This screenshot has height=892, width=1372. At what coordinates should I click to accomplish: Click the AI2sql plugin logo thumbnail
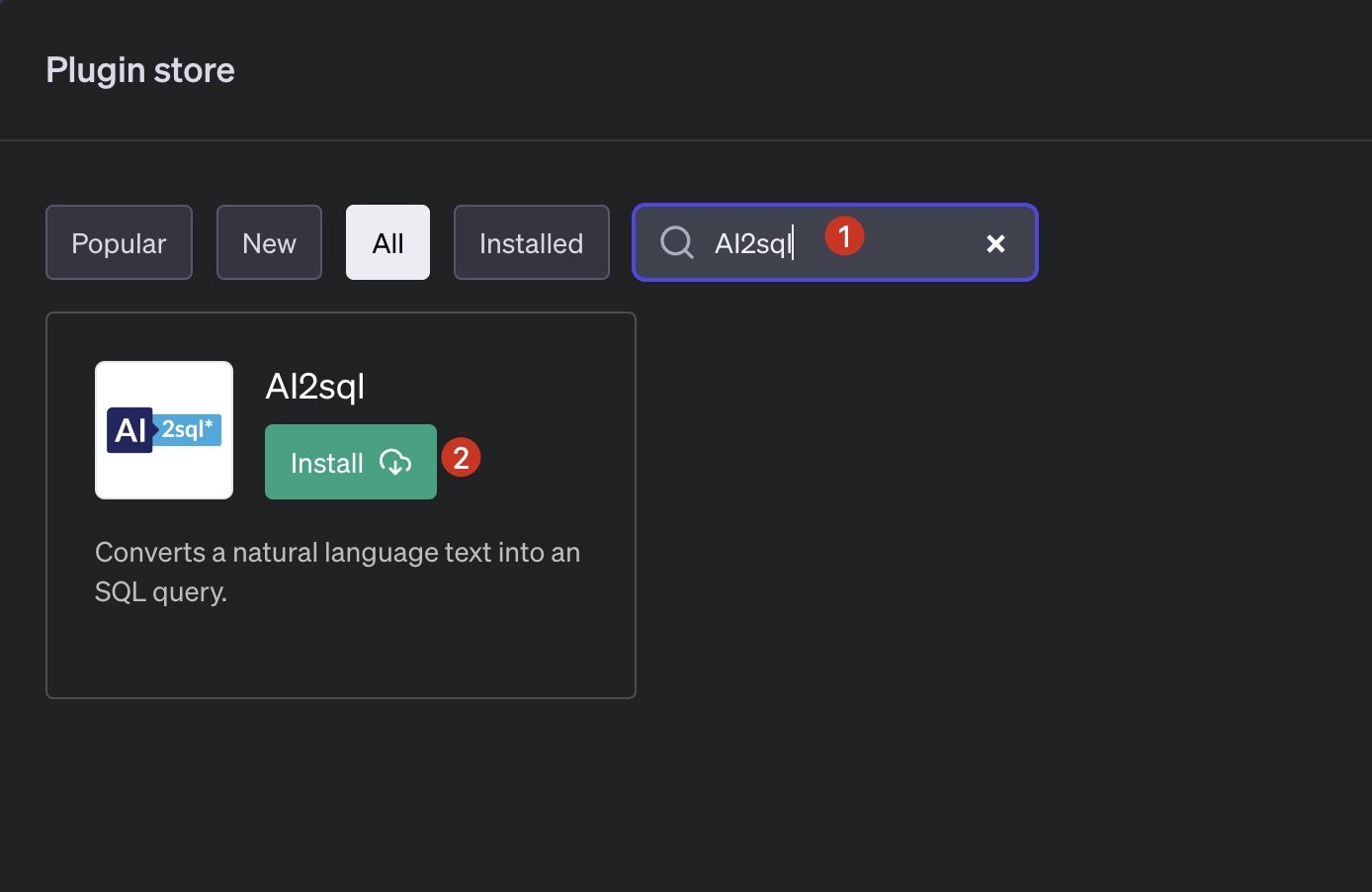(164, 430)
